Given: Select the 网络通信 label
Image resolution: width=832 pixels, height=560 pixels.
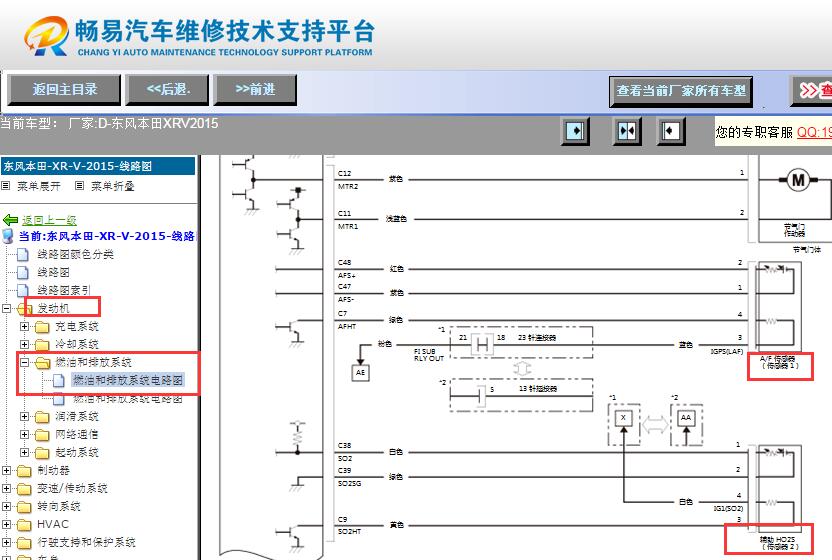Looking at the screenshot, I should click(x=77, y=435).
